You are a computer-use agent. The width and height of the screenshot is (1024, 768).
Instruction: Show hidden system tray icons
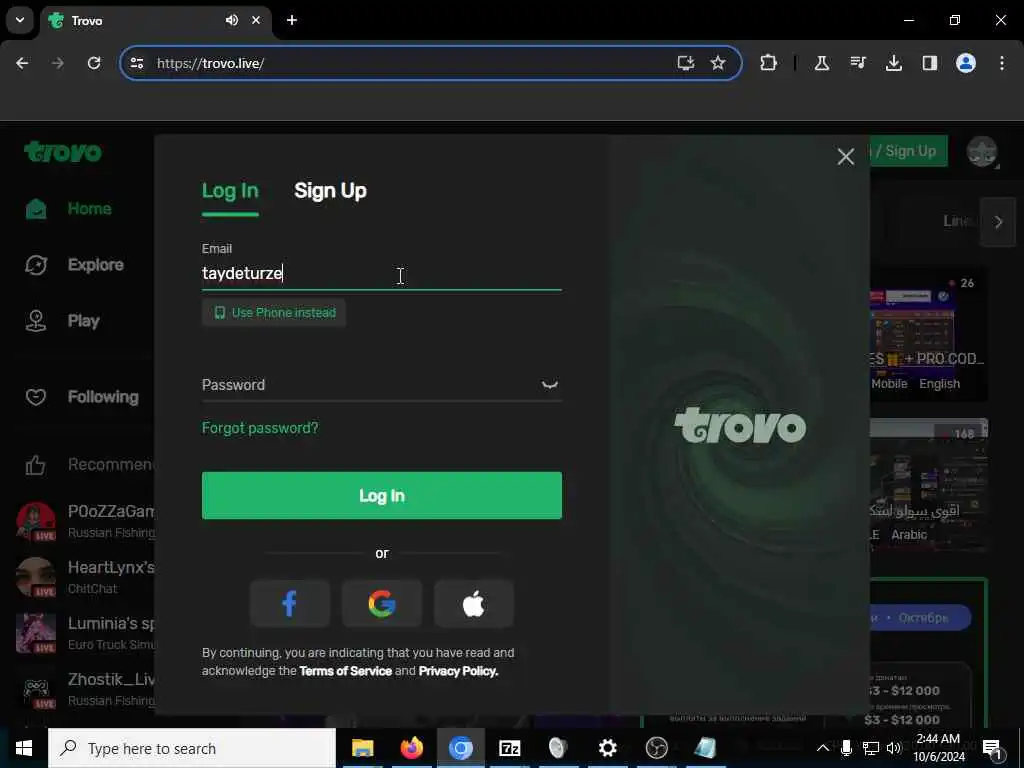click(x=823, y=748)
